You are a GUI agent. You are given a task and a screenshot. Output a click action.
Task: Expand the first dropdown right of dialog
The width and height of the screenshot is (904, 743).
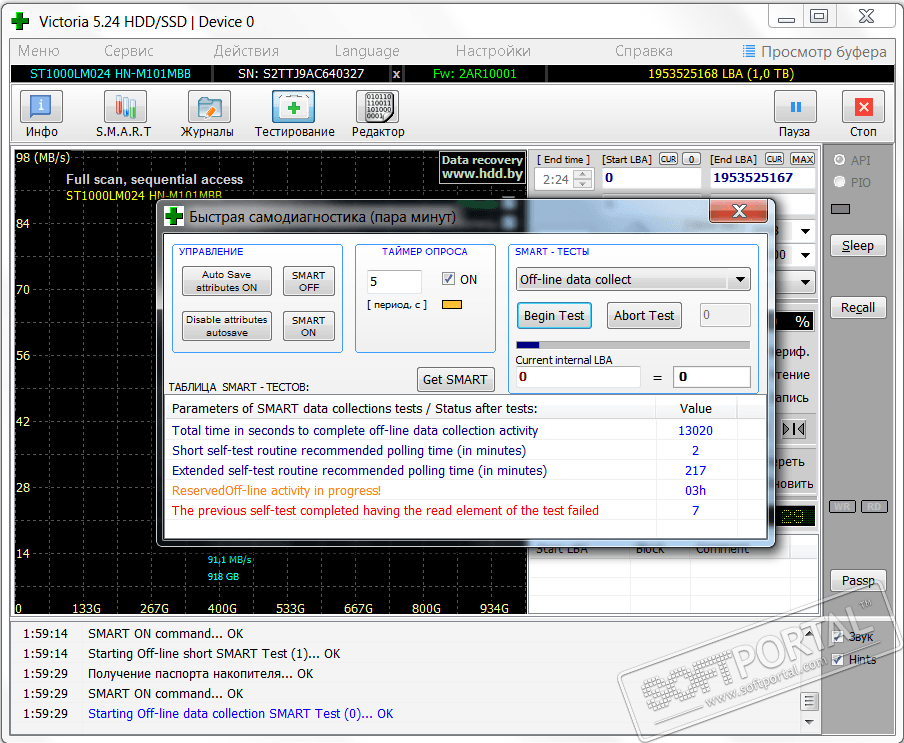pos(805,232)
